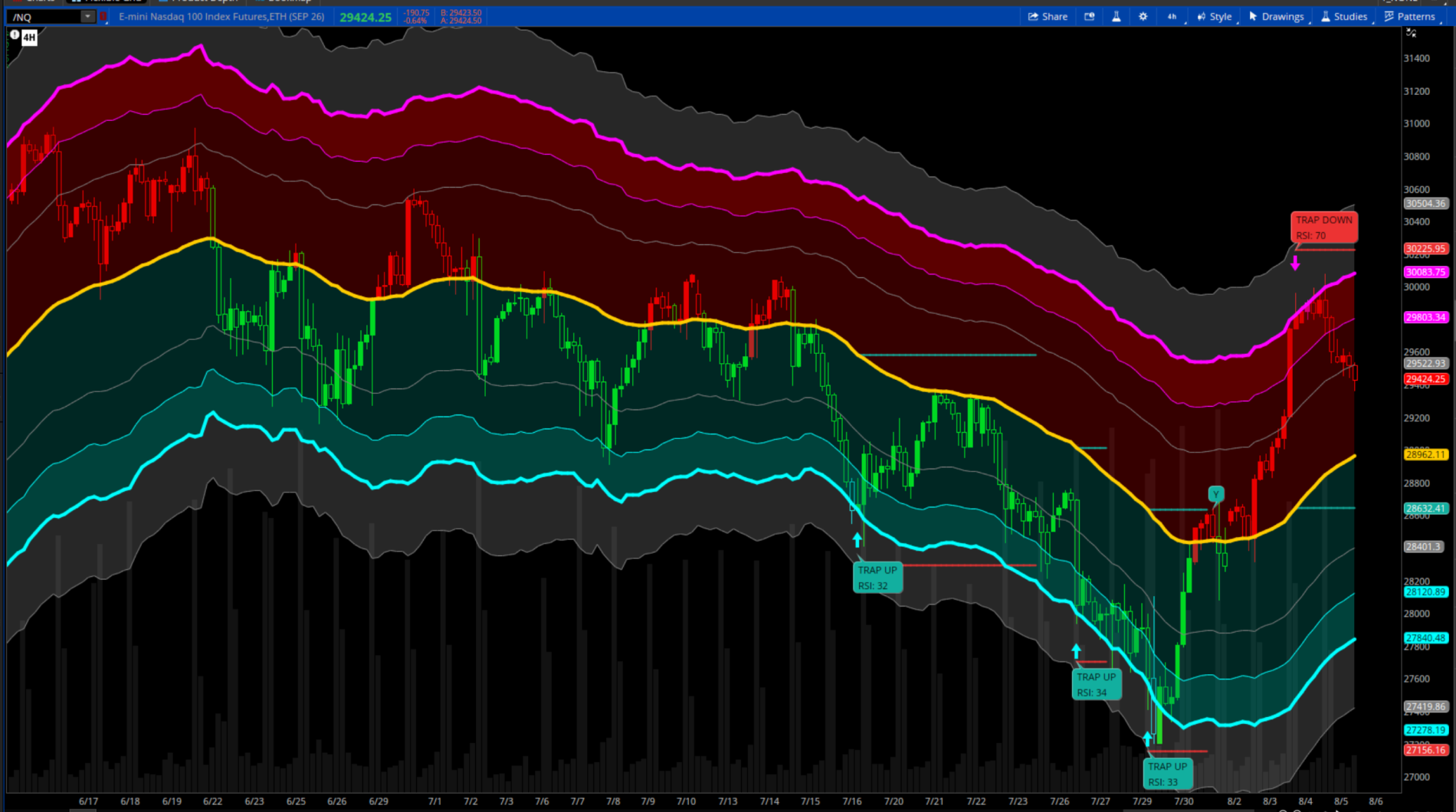Open the Studies menu

[1344, 16]
